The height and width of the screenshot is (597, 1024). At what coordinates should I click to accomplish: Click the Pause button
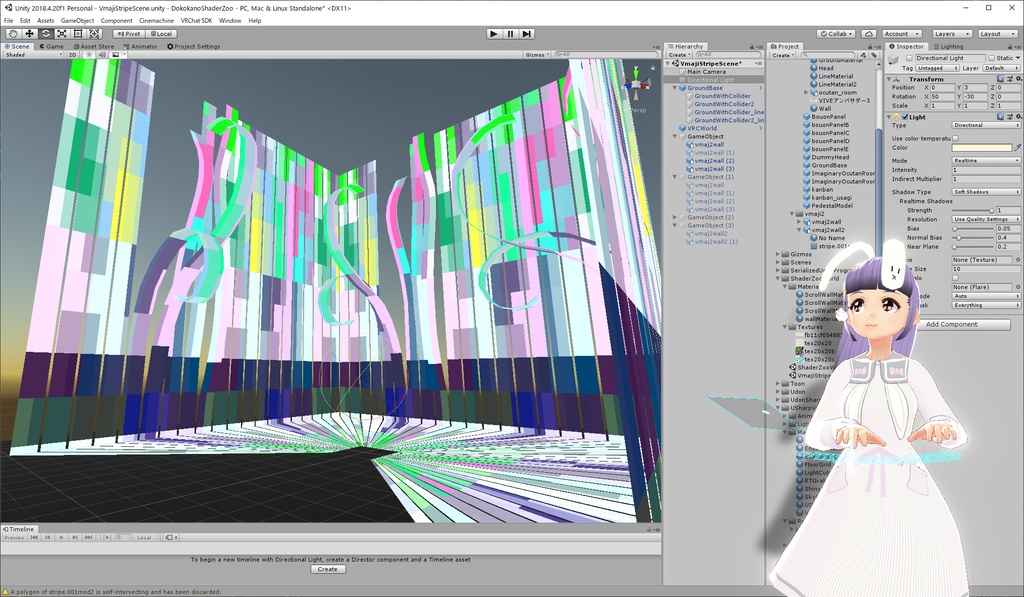coord(510,33)
